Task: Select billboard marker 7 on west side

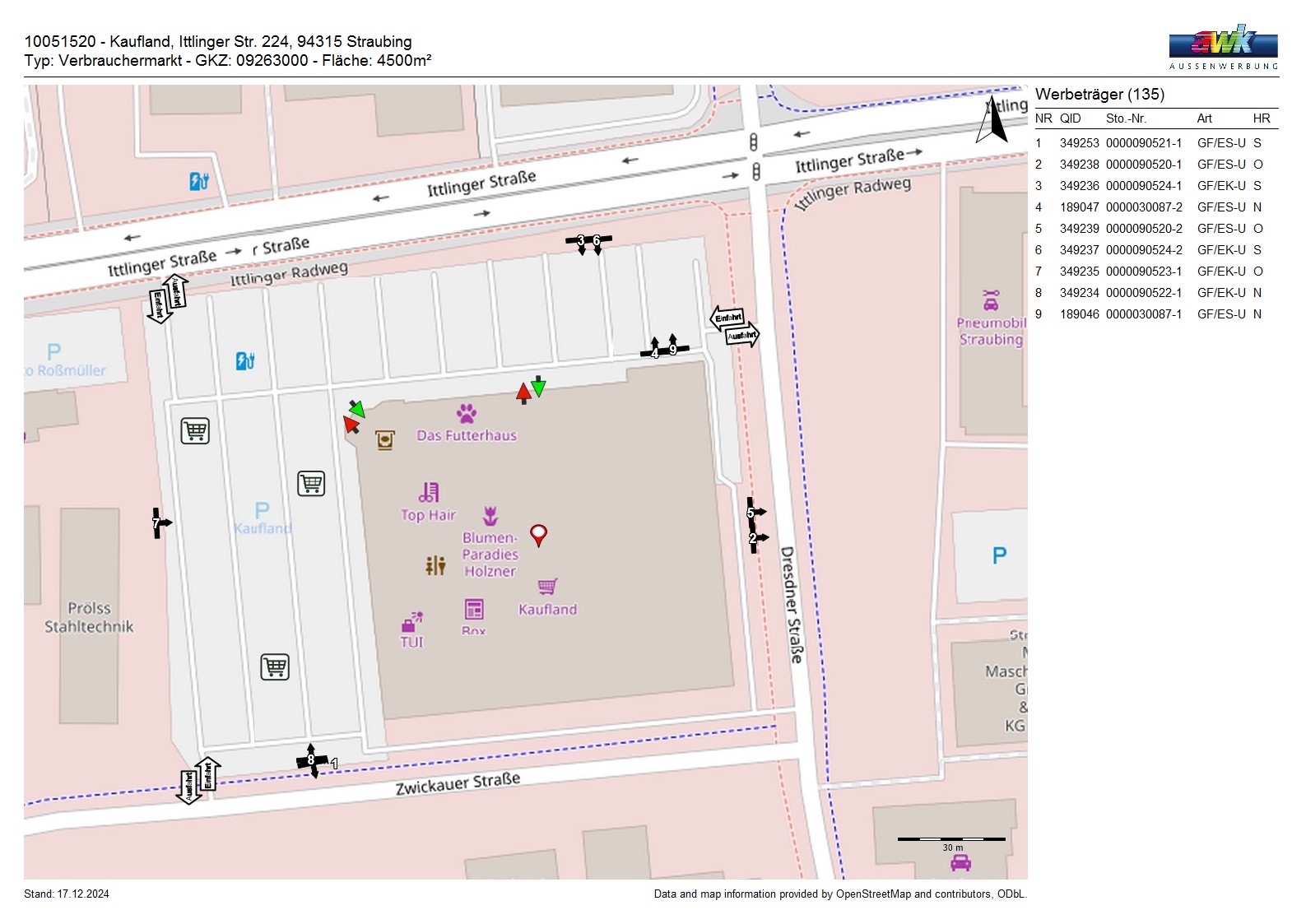Action: 157,522
